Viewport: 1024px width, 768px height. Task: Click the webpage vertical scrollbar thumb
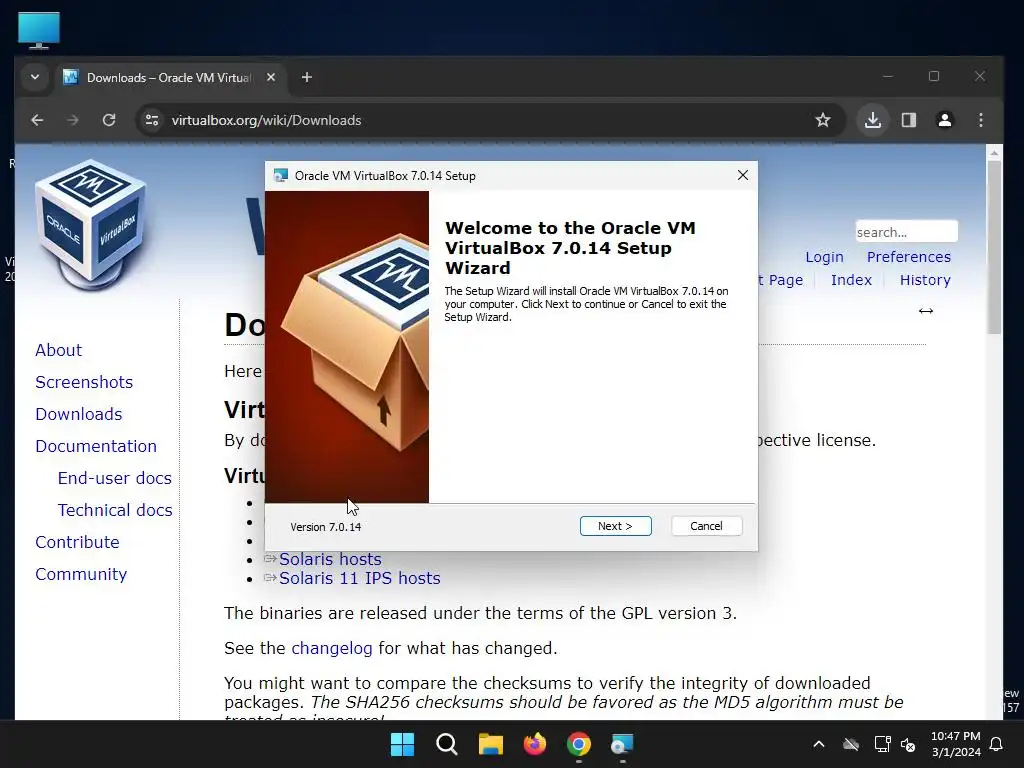(x=994, y=247)
